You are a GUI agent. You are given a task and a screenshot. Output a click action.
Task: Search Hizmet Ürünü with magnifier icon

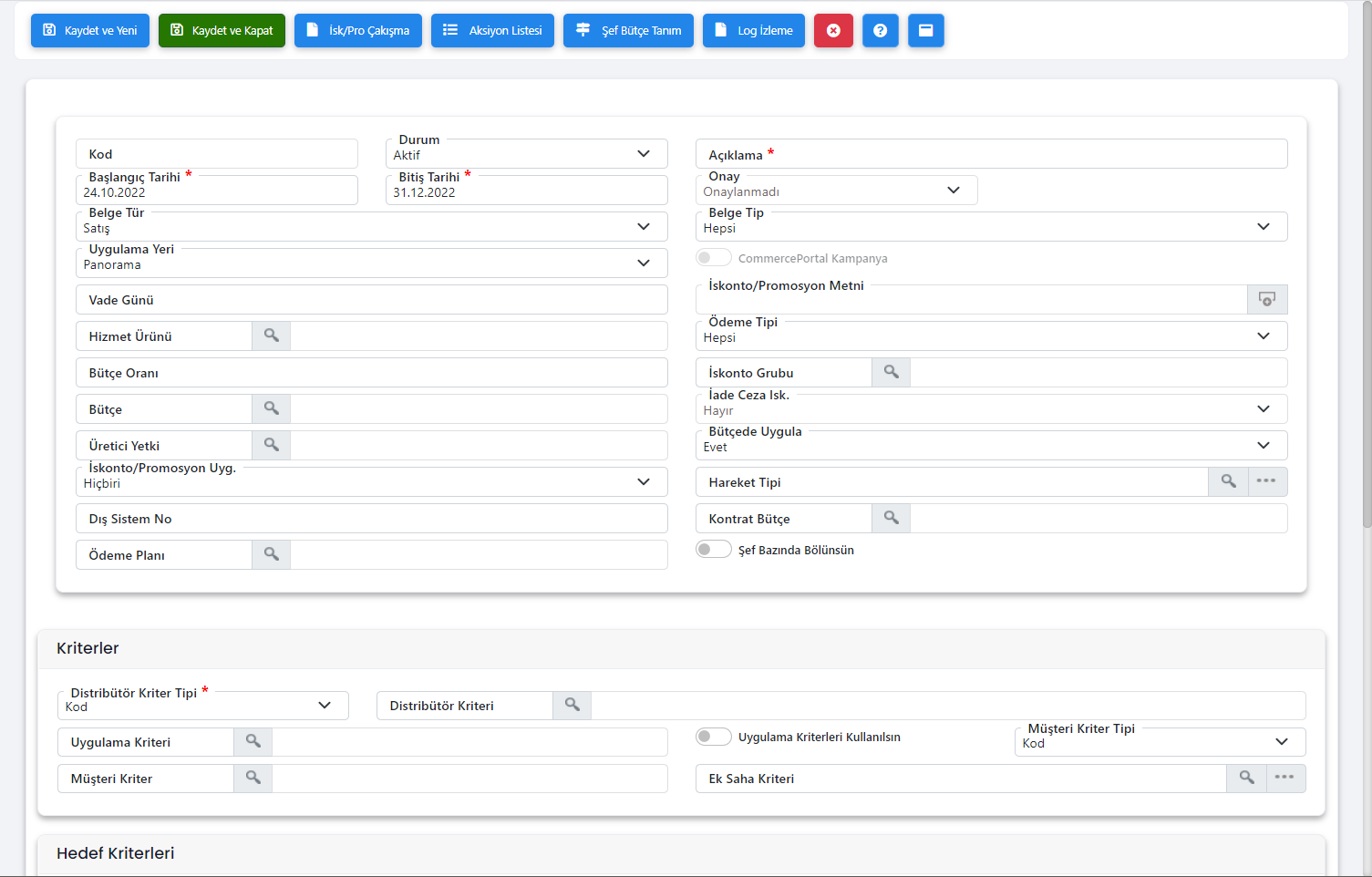point(271,335)
